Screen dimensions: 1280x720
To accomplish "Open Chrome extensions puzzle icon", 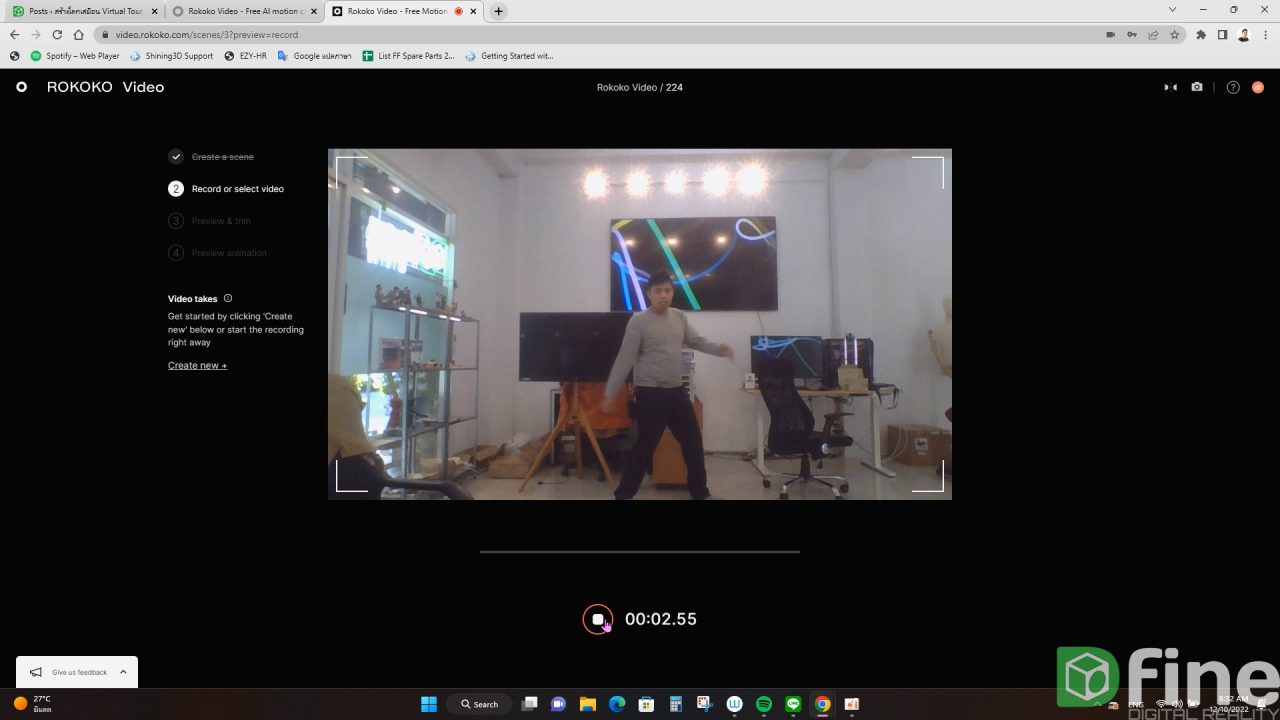I will tap(1201, 34).
